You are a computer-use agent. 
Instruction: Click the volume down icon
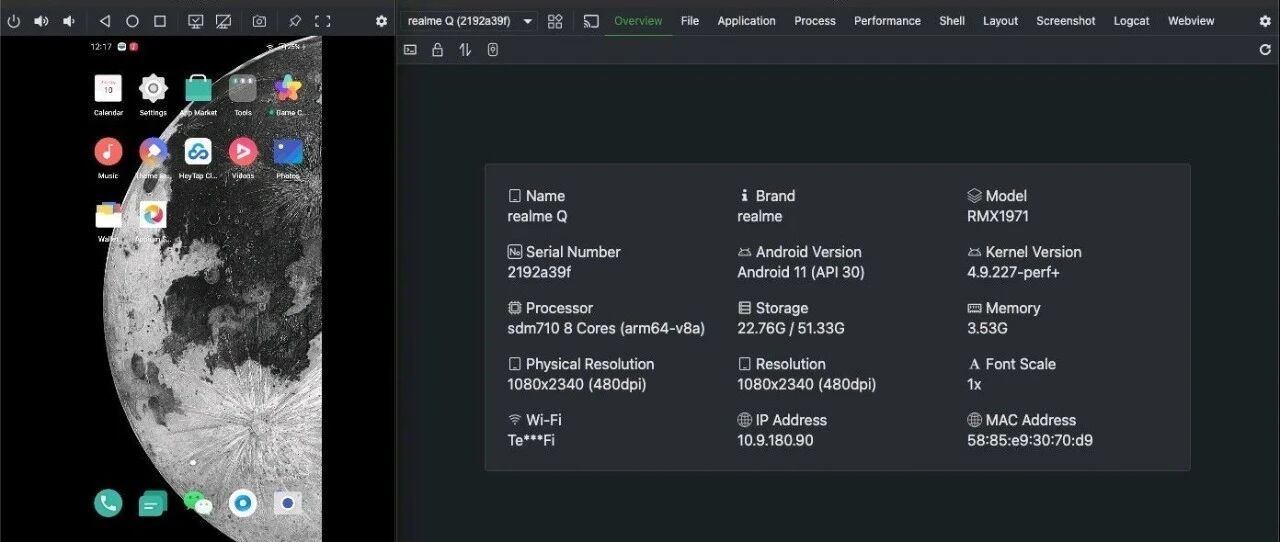pos(69,21)
